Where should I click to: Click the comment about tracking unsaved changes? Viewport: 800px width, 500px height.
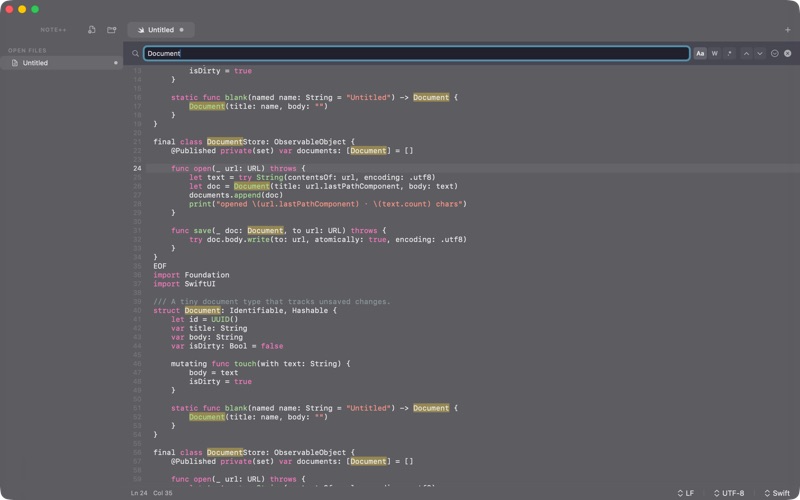coord(272,302)
